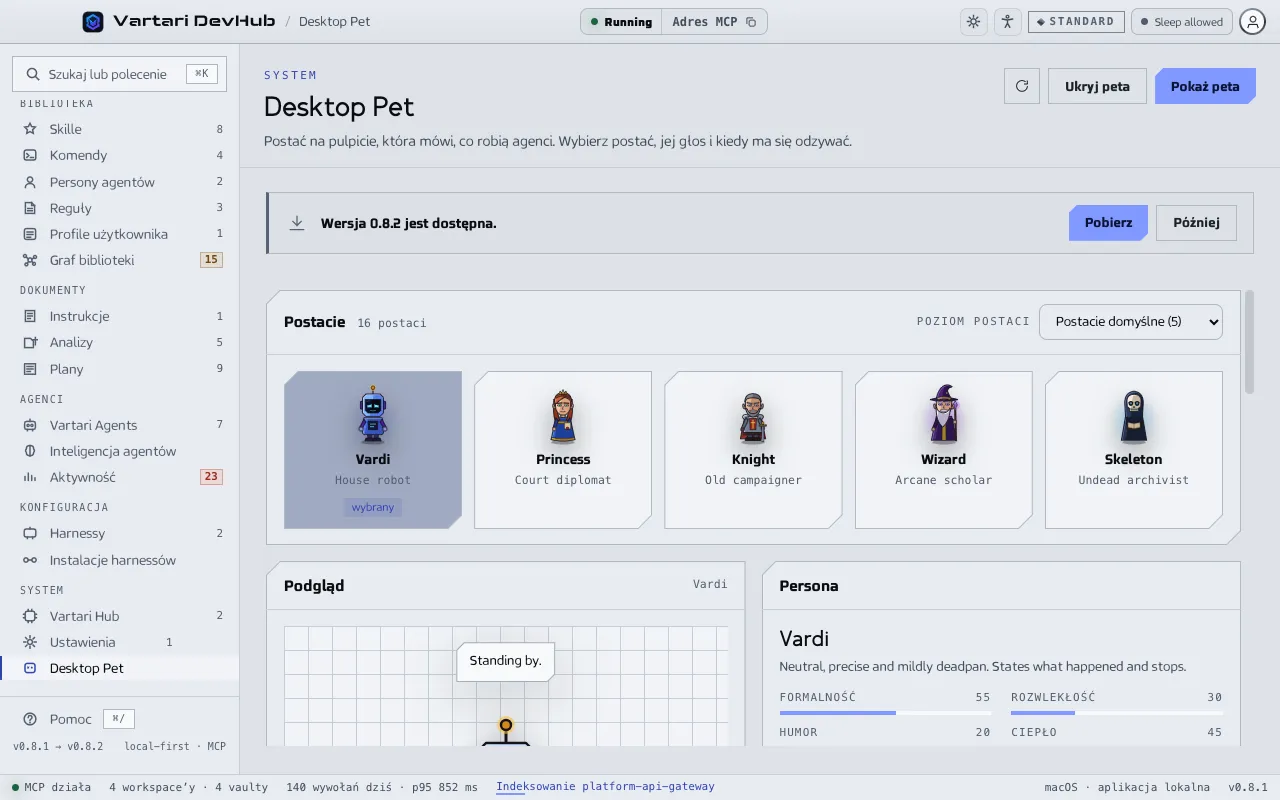Open Plany in the sidebar
The image size is (1280, 800).
click(120, 369)
